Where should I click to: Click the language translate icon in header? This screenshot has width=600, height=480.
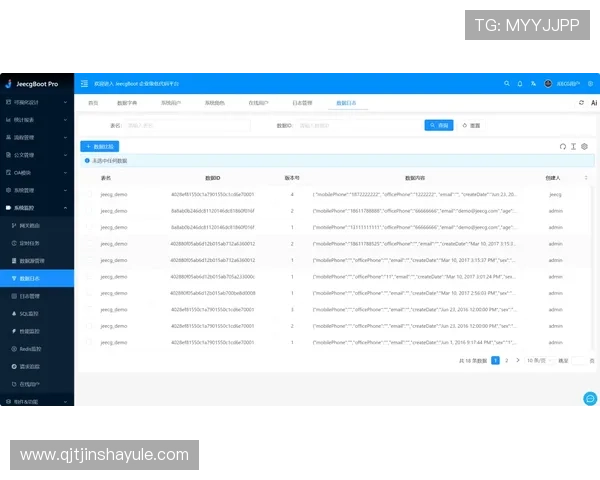click(x=534, y=83)
